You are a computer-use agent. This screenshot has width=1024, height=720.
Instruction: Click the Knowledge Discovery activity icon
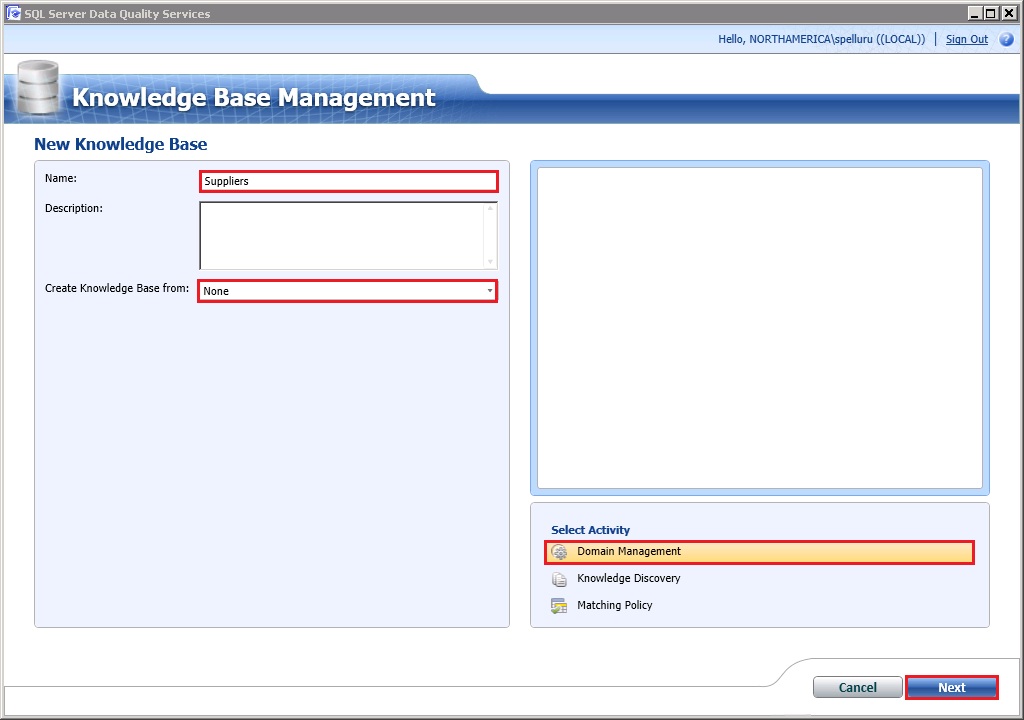point(560,578)
